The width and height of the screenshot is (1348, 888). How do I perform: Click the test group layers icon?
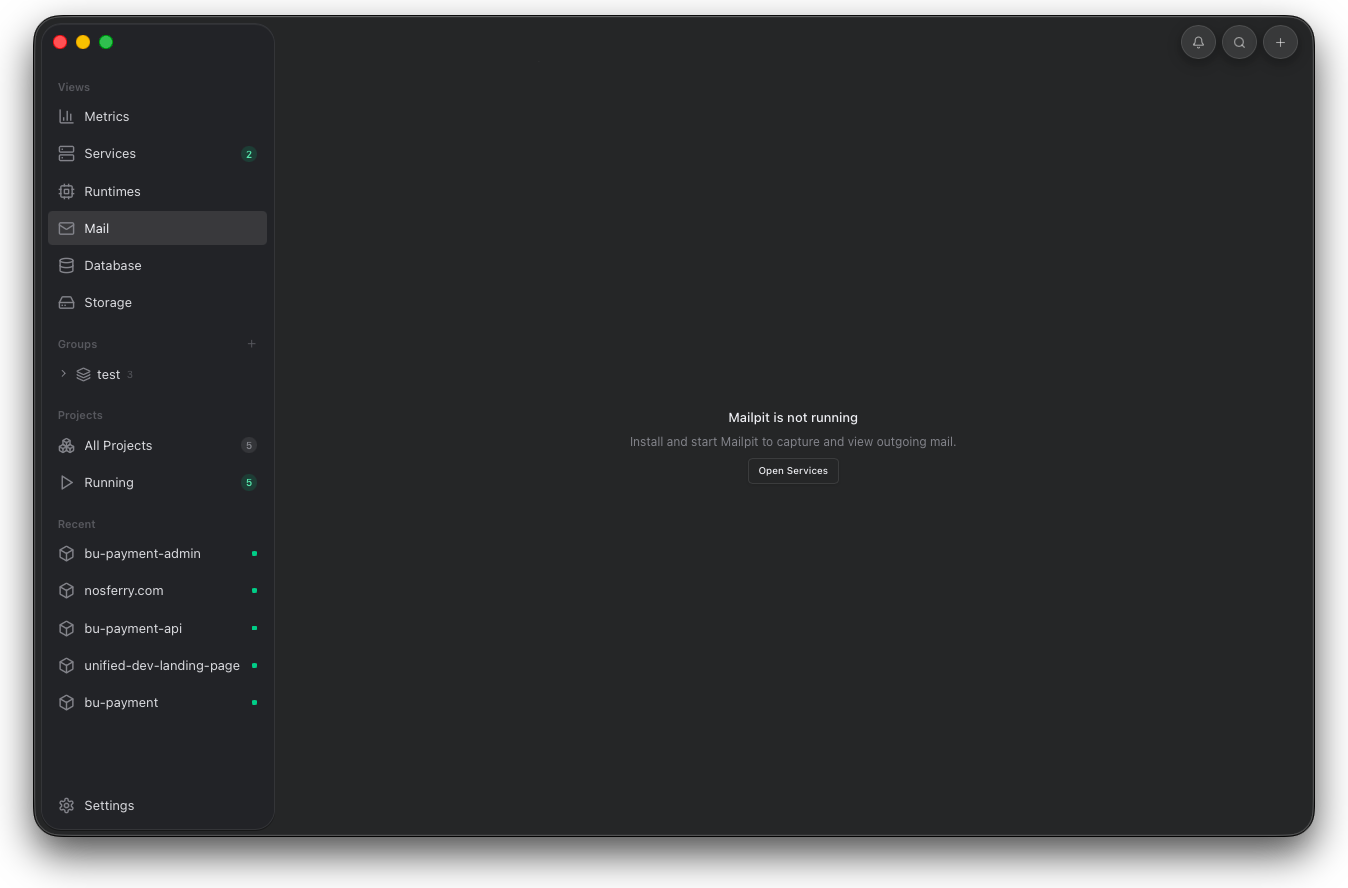pyautogui.click(x=83, y=374)
